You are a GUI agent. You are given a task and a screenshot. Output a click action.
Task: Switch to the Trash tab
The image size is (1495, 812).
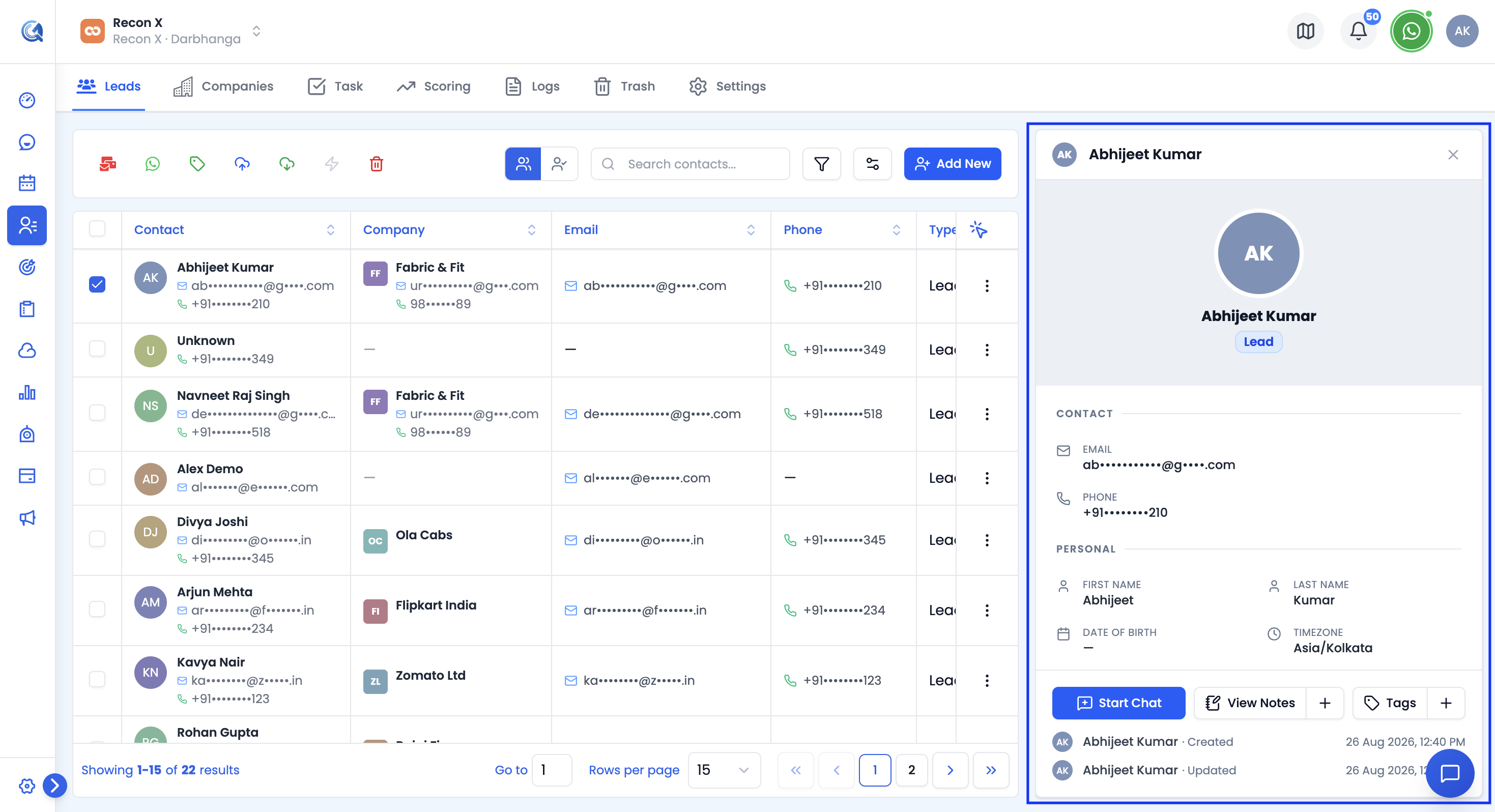(x=624, y=86)
